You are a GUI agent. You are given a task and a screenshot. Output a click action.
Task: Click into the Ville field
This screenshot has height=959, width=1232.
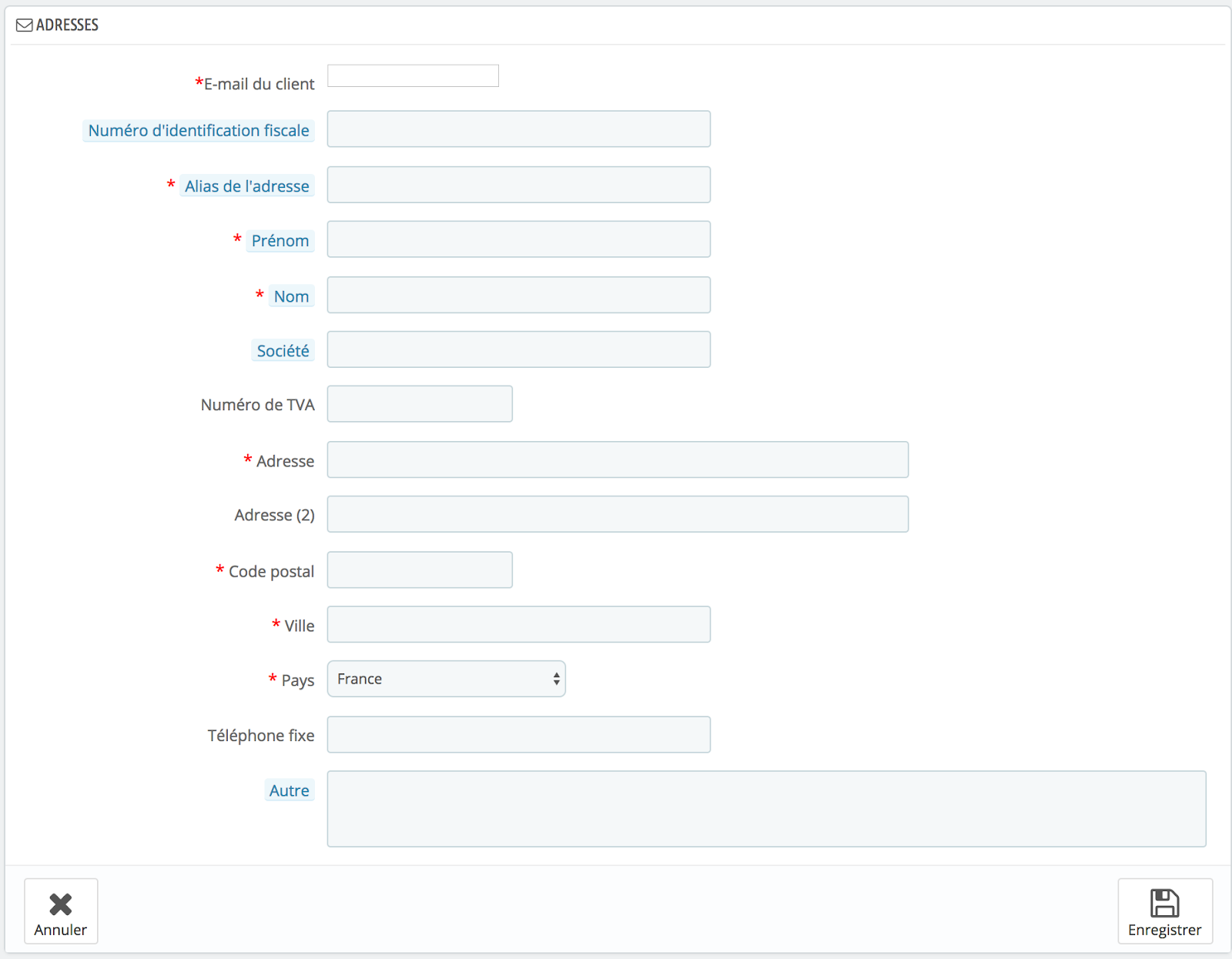518,624
